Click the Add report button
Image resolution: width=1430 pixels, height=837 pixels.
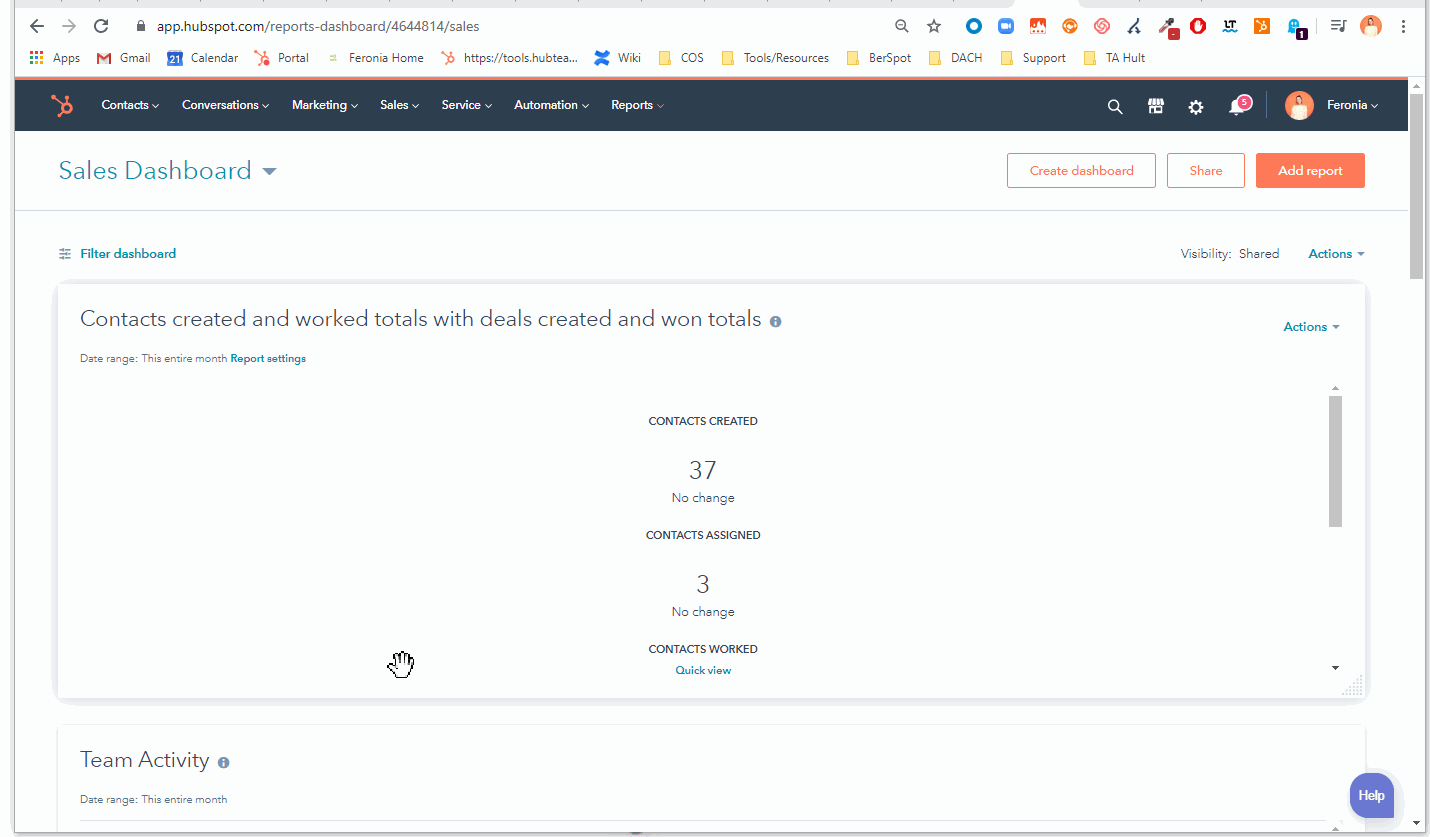click(x=1310, y=170)
